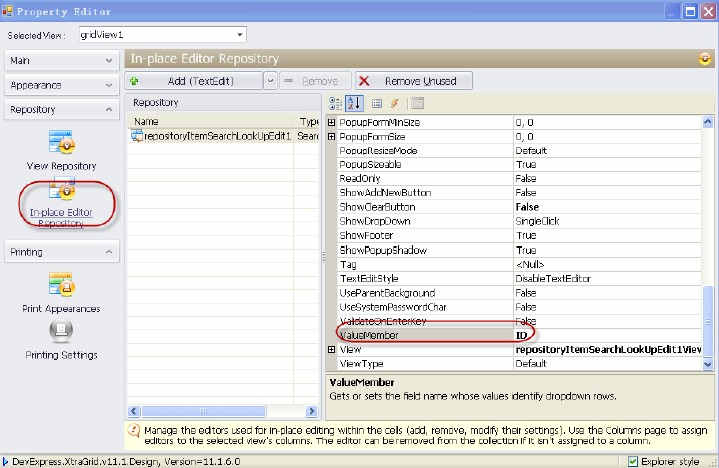Select ShowClearButton property
Viewport: 719px width, 468px height.
519,207
